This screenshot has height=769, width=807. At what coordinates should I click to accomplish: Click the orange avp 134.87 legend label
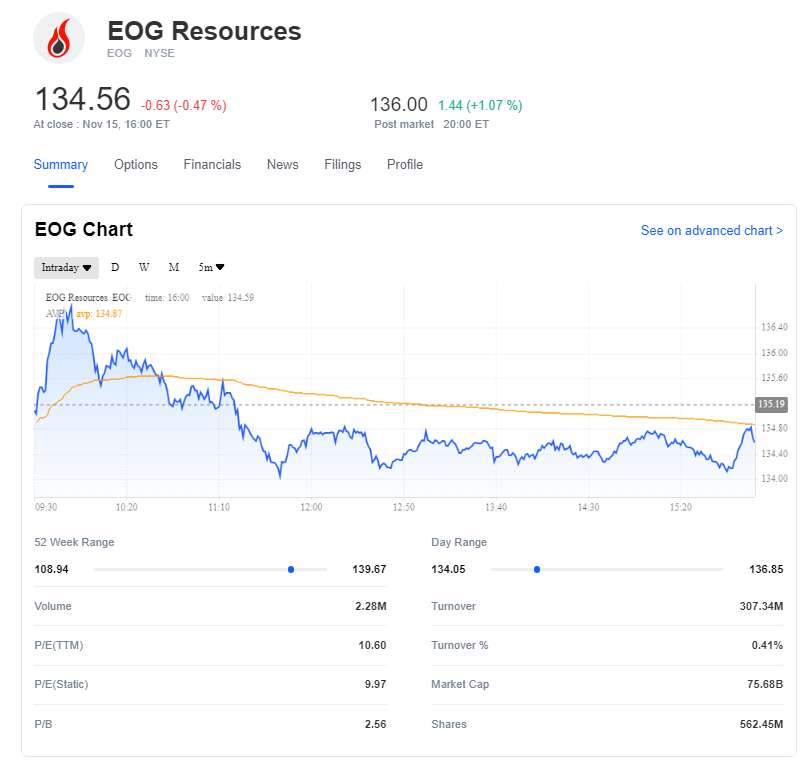pos(99,313)
